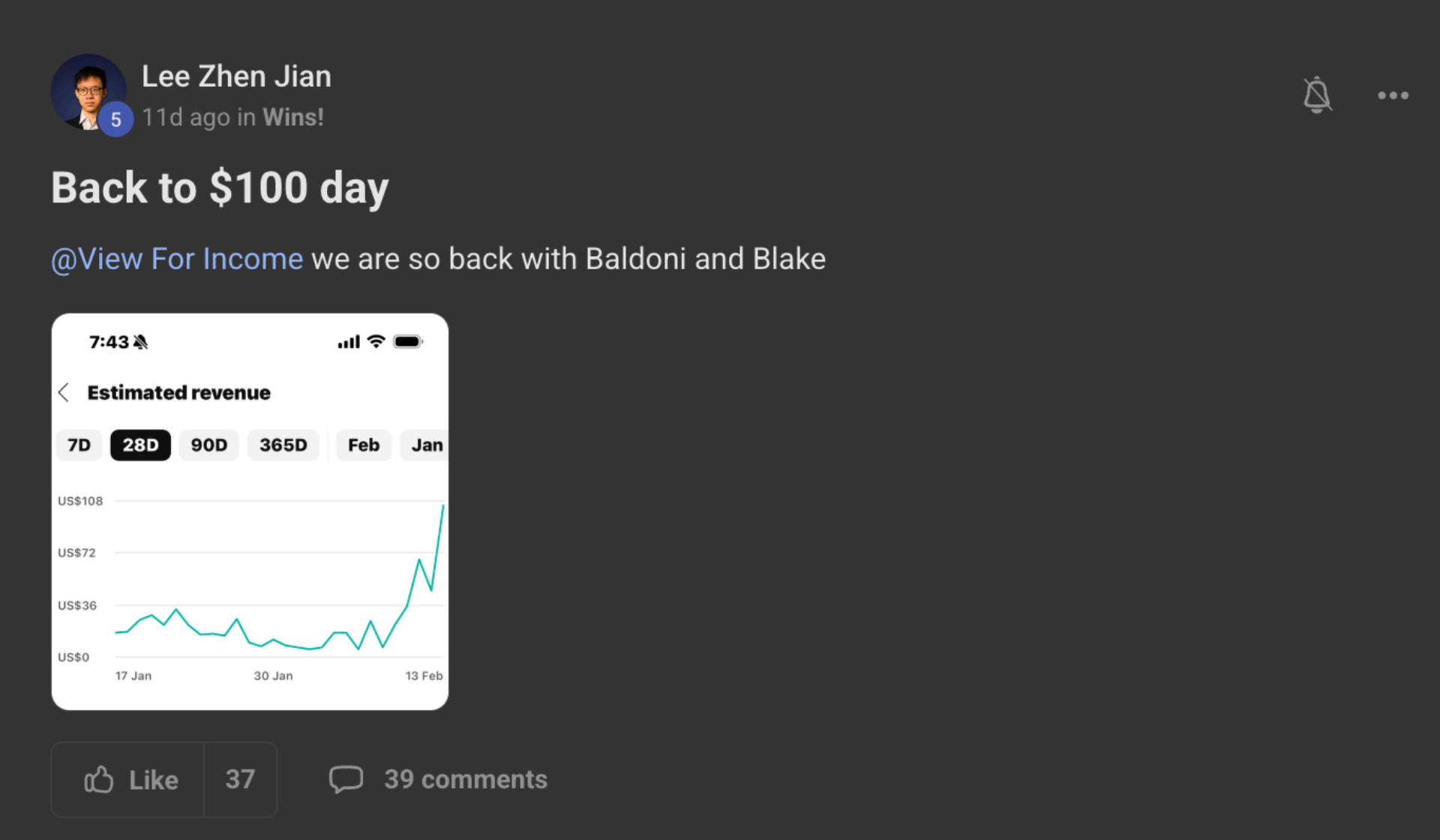1440x840 pixels.
Task: Select the 7D range tab
Action: coord(79,445)
